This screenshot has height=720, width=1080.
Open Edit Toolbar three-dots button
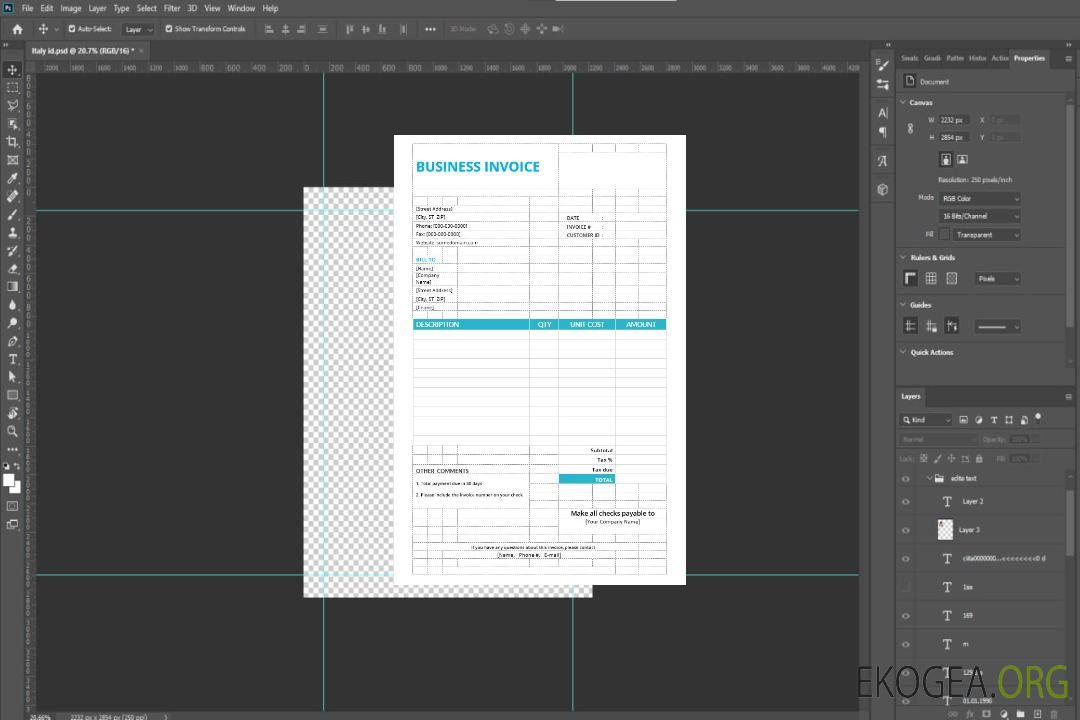click(x=12, y=449)
